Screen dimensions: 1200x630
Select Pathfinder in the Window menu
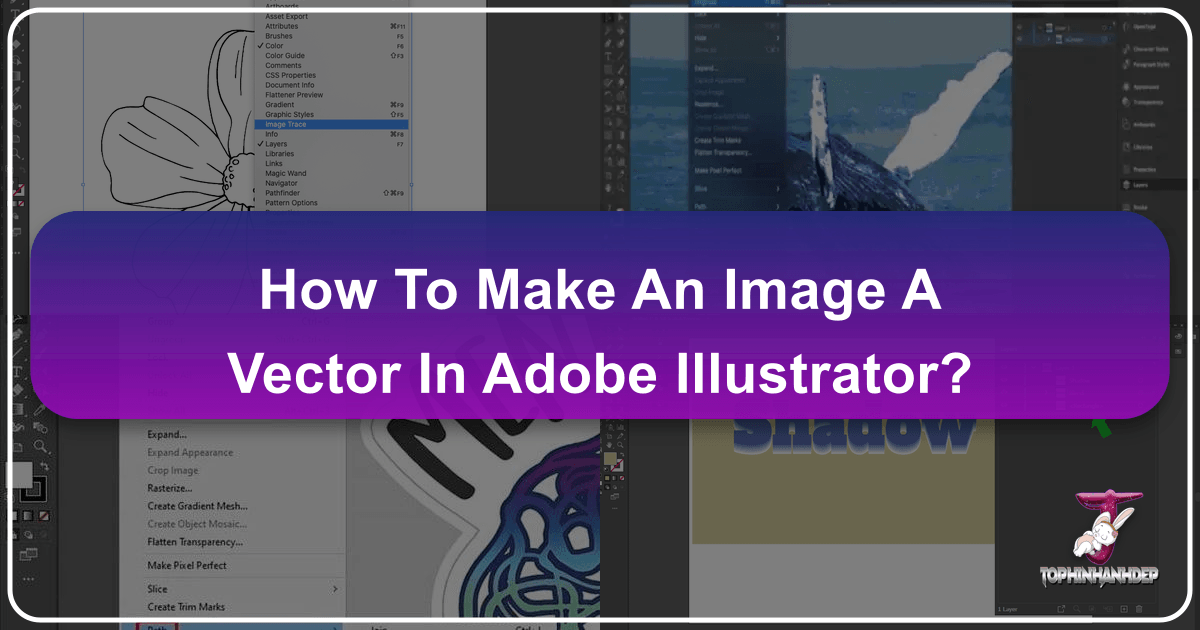click(x=283, y=192)
